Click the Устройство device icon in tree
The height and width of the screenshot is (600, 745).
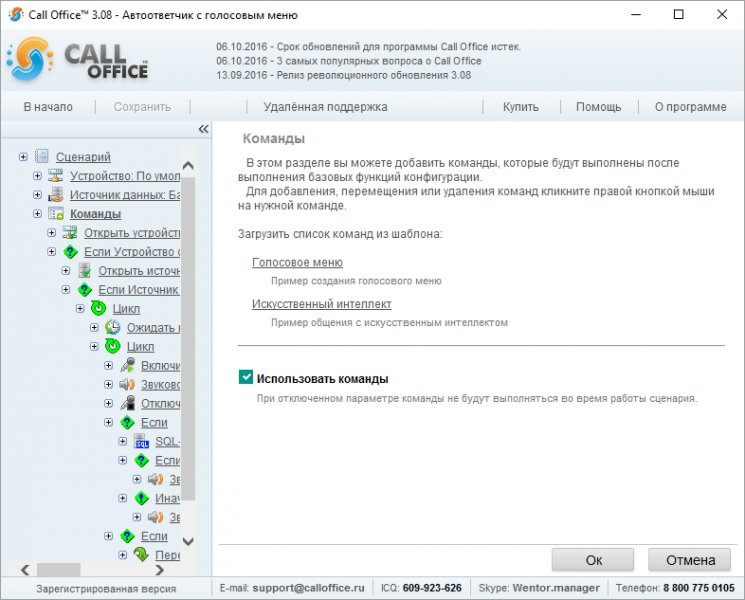click(56, 175)
